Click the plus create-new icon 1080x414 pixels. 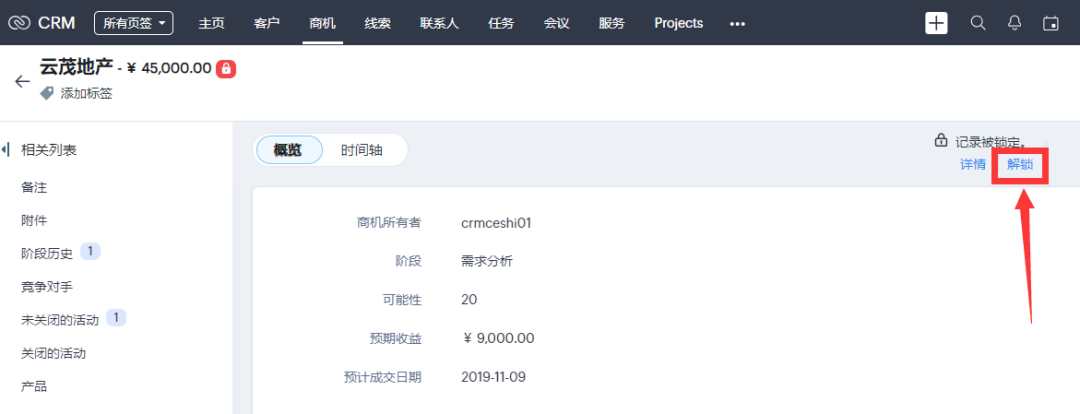pos(936,23)
